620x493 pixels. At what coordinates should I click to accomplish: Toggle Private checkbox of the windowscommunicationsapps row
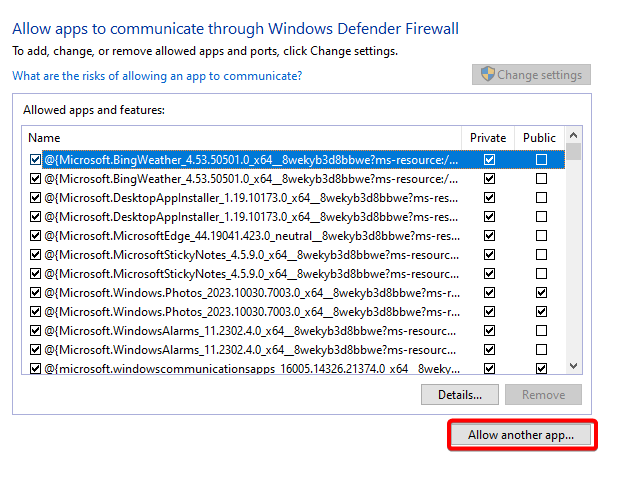489,368
